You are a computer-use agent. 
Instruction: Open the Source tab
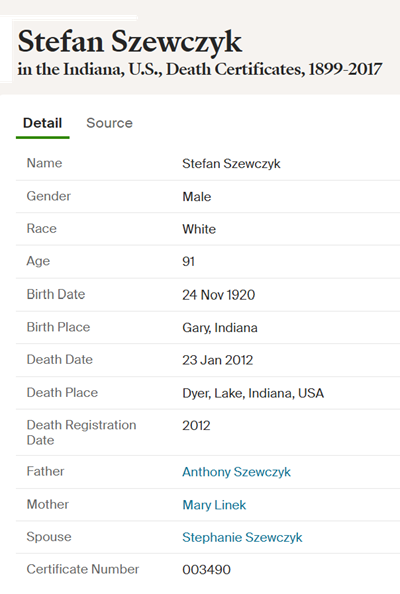[109, 123]
